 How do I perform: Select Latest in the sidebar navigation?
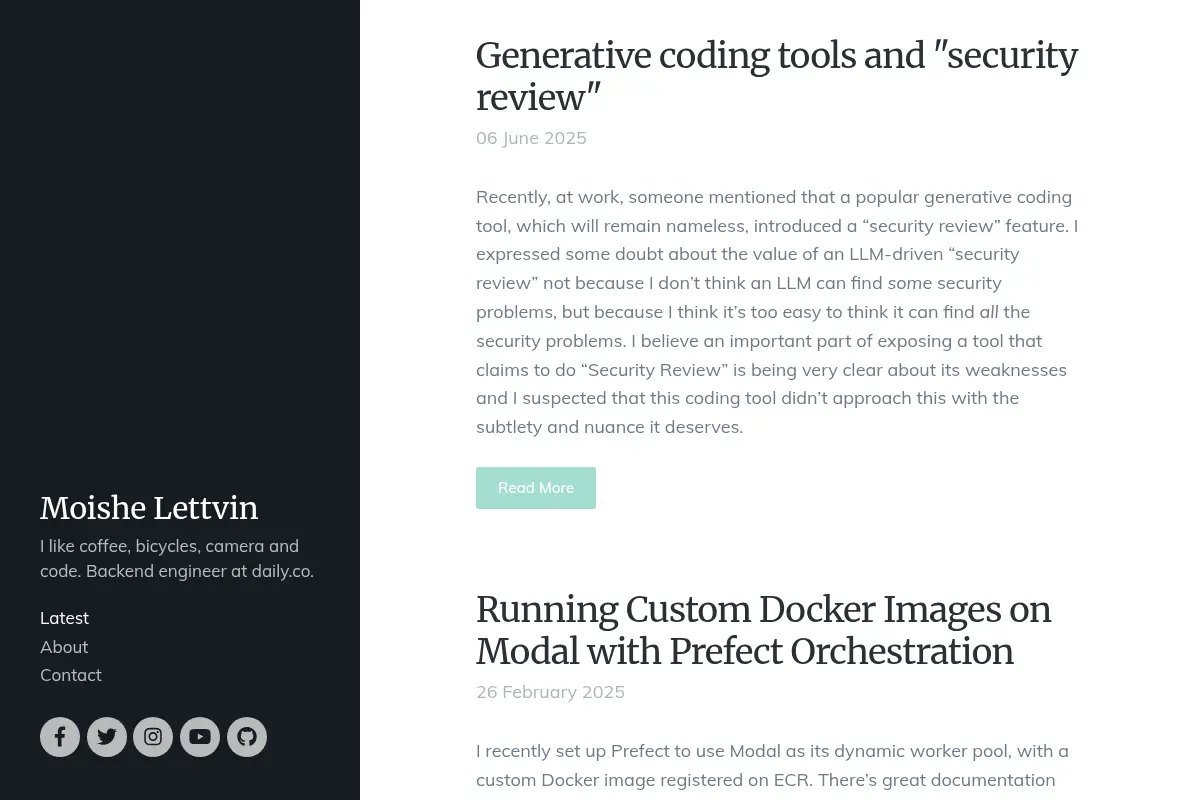click(64, 618)
